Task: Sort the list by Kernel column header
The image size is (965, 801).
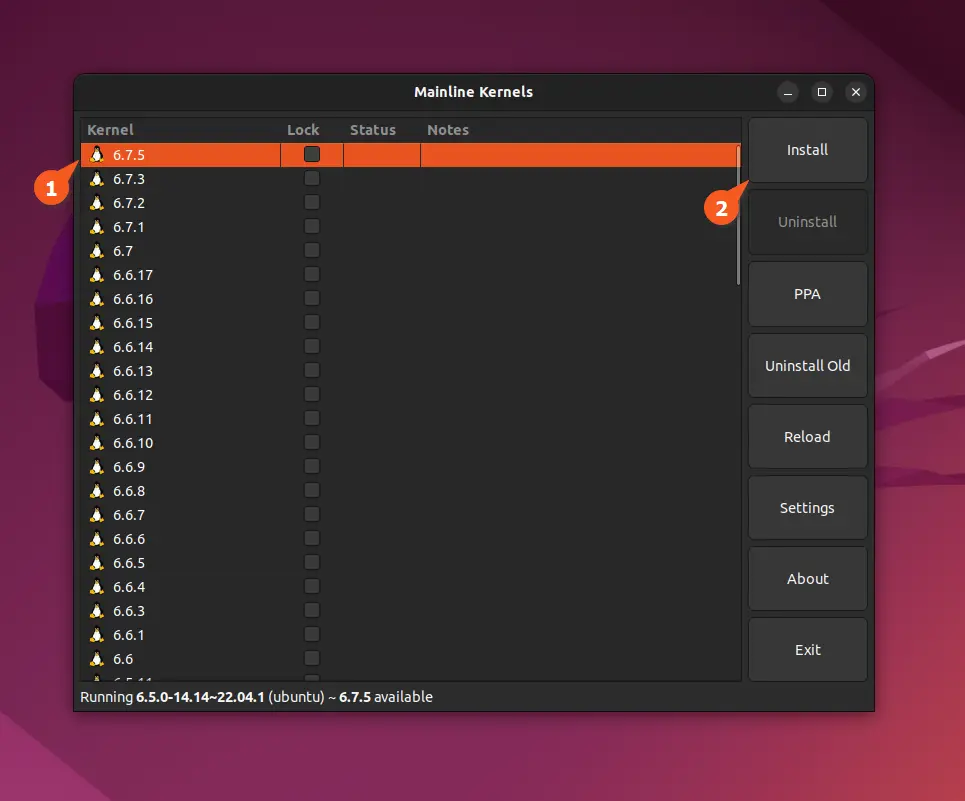Action: [x=110, y=130]
